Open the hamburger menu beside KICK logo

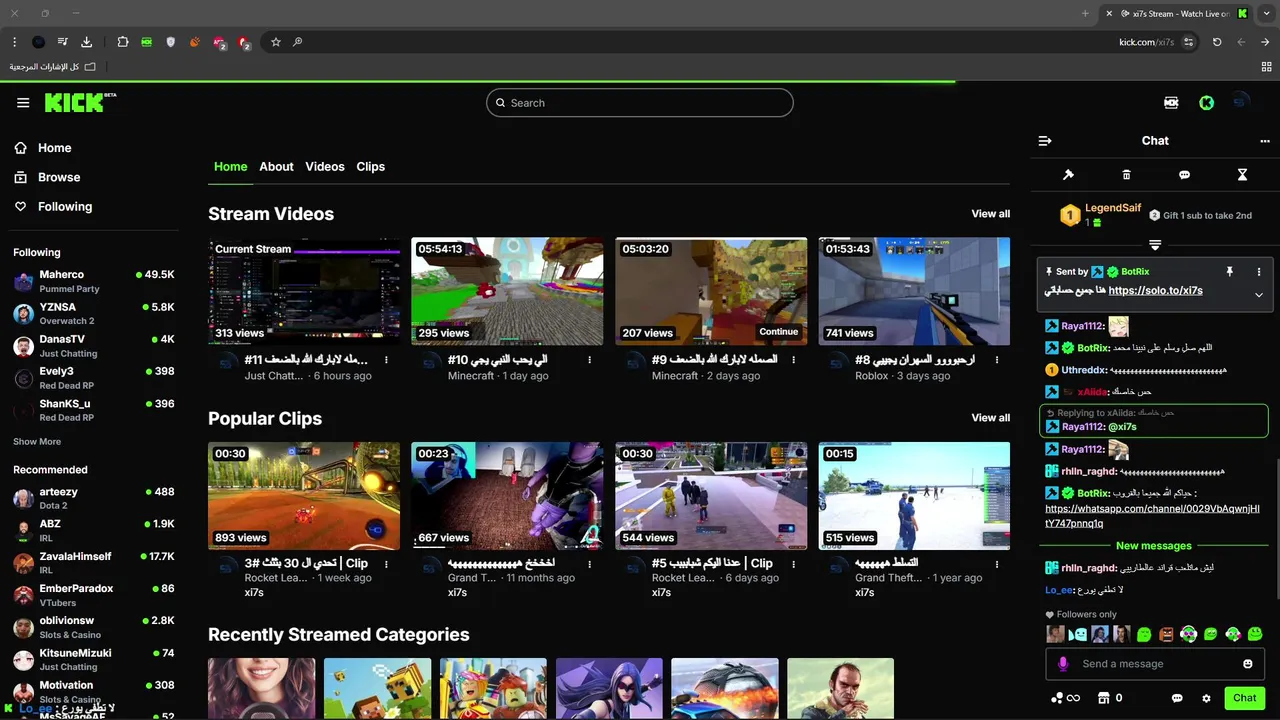[23, 103]
